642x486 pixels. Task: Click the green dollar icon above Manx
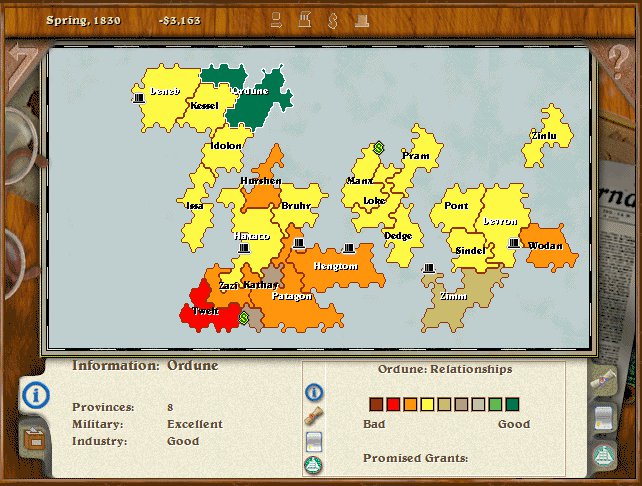coord(379,148)
